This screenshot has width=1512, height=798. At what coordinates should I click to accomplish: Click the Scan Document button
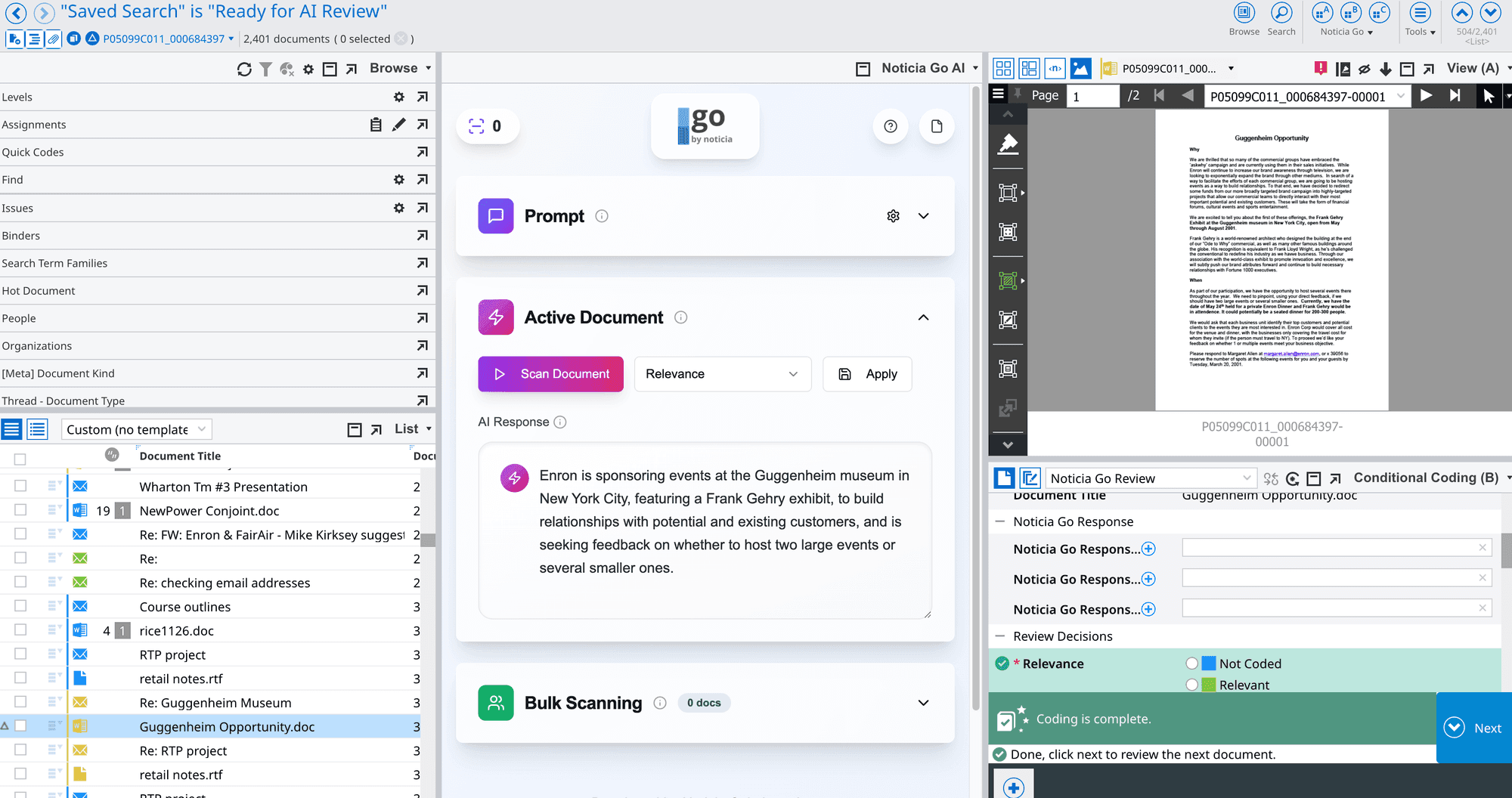tap(551, 374)
